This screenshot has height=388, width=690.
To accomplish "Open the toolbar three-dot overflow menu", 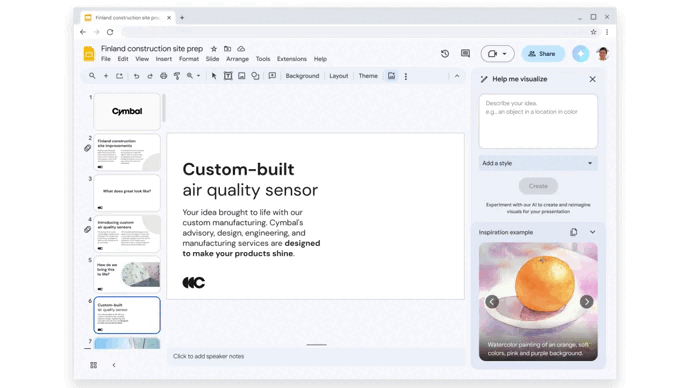I will [406, 76].
